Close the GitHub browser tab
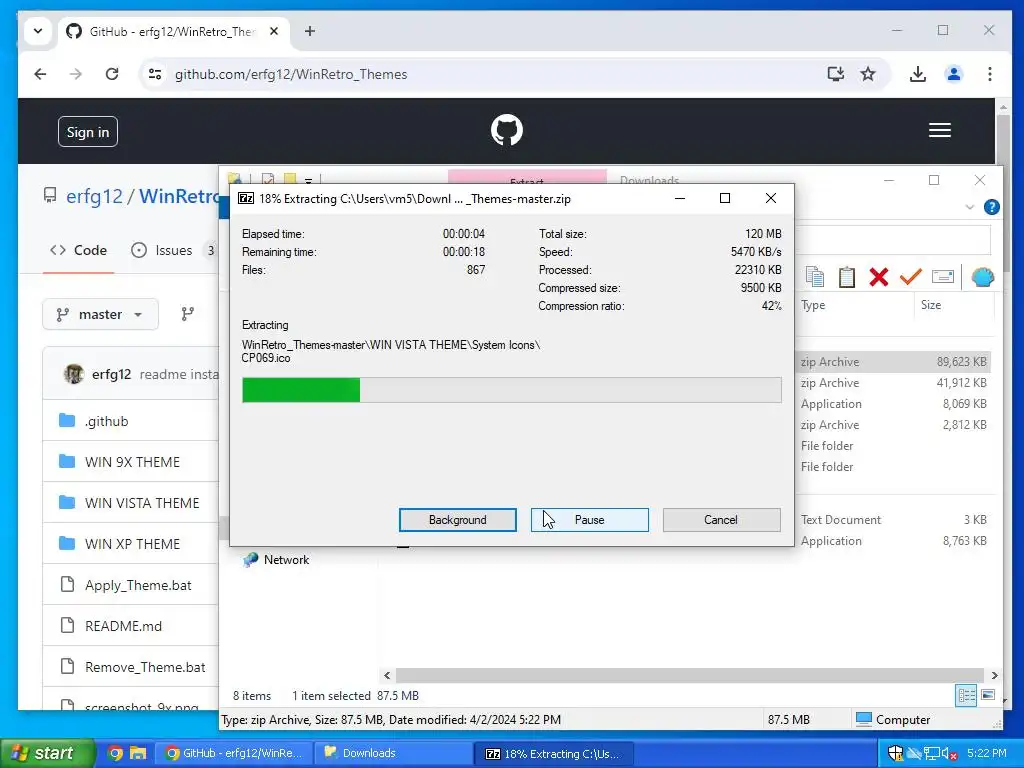 pyautogui.click(x=274, y=31)
